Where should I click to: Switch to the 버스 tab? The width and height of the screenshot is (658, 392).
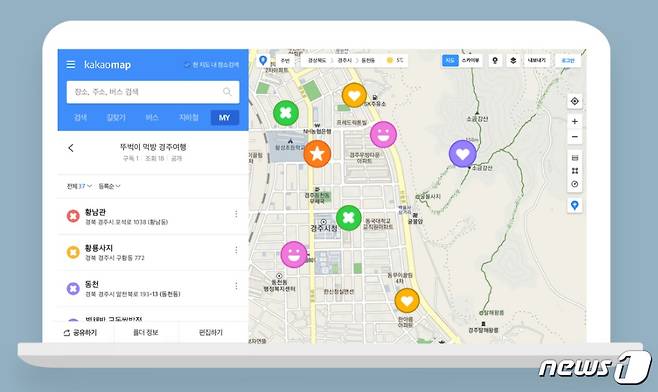(152, 118)
